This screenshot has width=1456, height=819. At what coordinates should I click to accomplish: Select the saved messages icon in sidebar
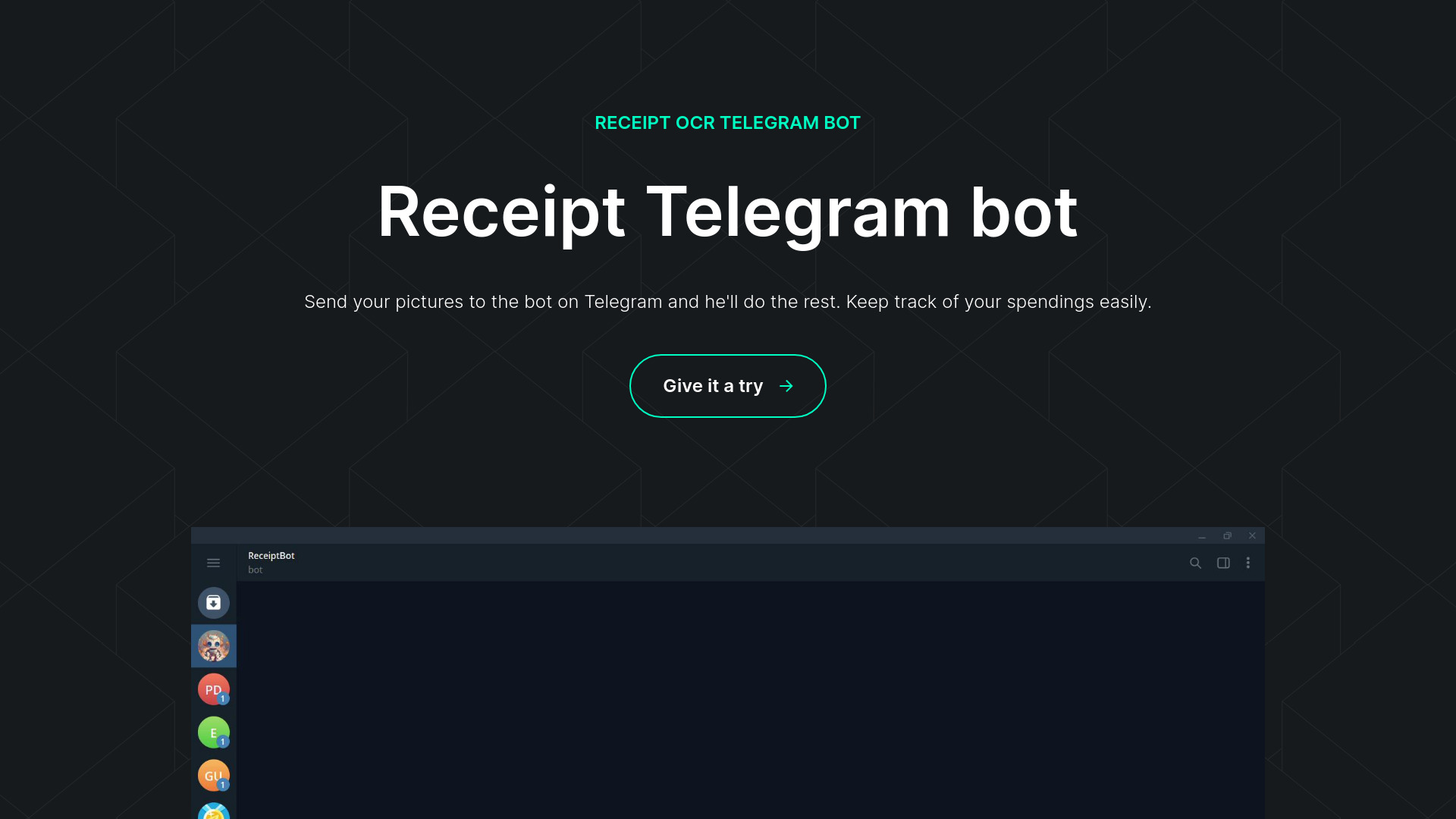click(x=213, y=603)
